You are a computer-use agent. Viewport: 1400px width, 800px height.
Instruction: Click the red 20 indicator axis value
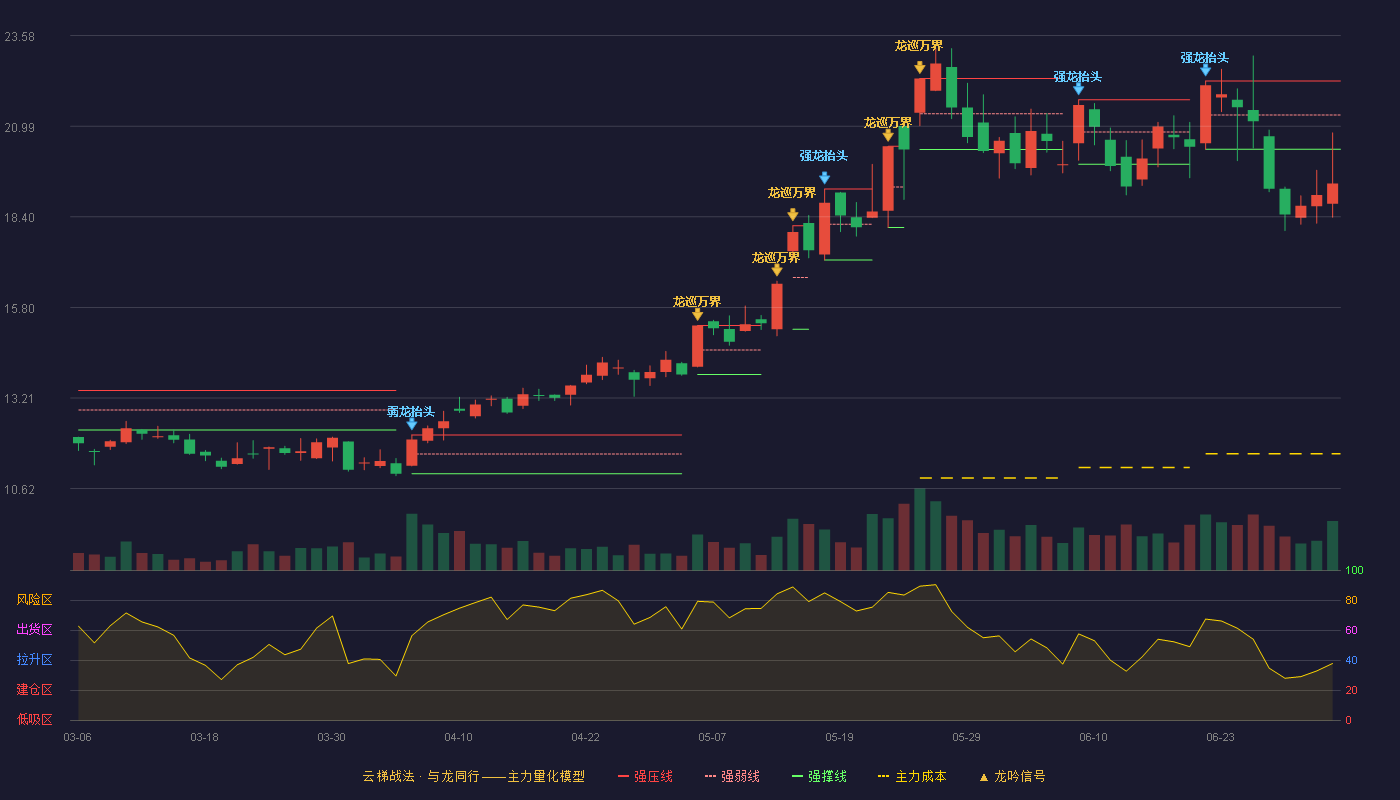1351,690
